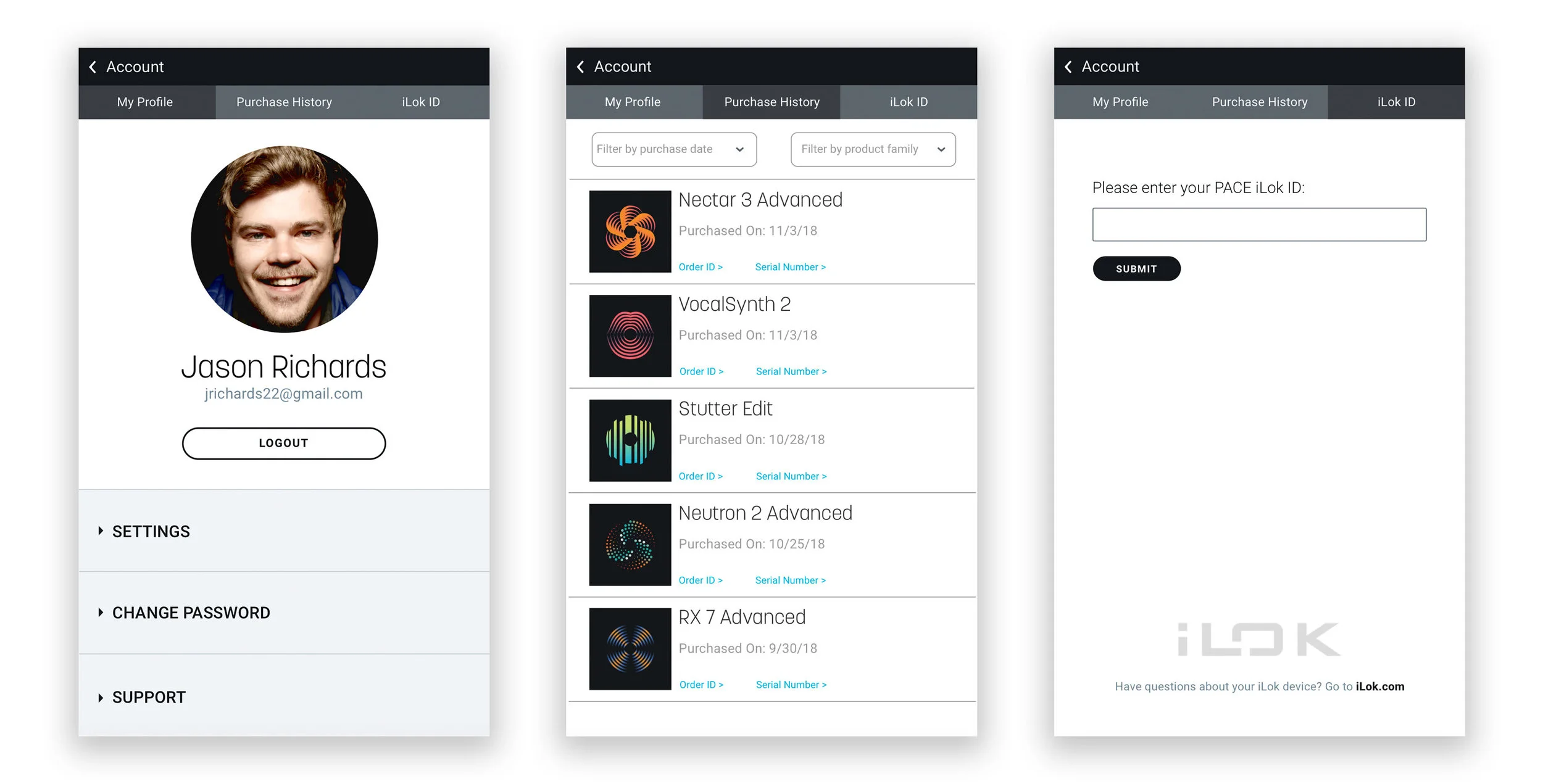
Task: Open Filter by product family dropdown
Action: tap(873, 149)
